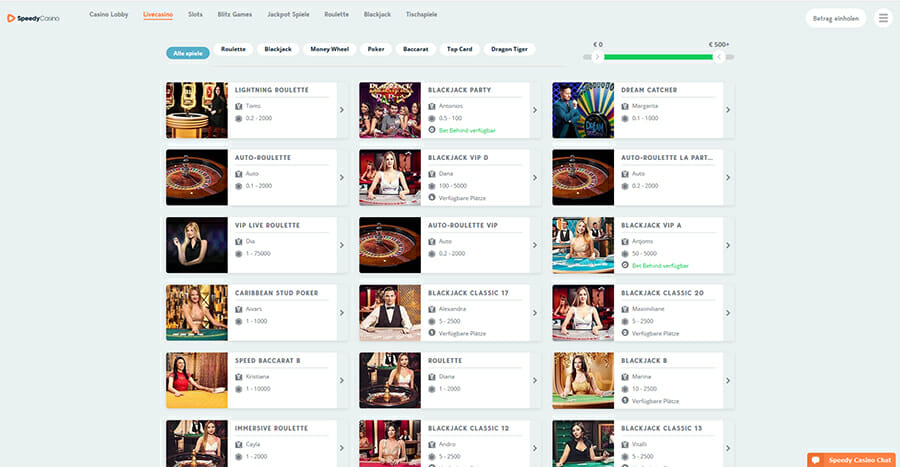The image size is (900, 467).
Task: Click the green bet range bar
Action: (x=658, y=57)
